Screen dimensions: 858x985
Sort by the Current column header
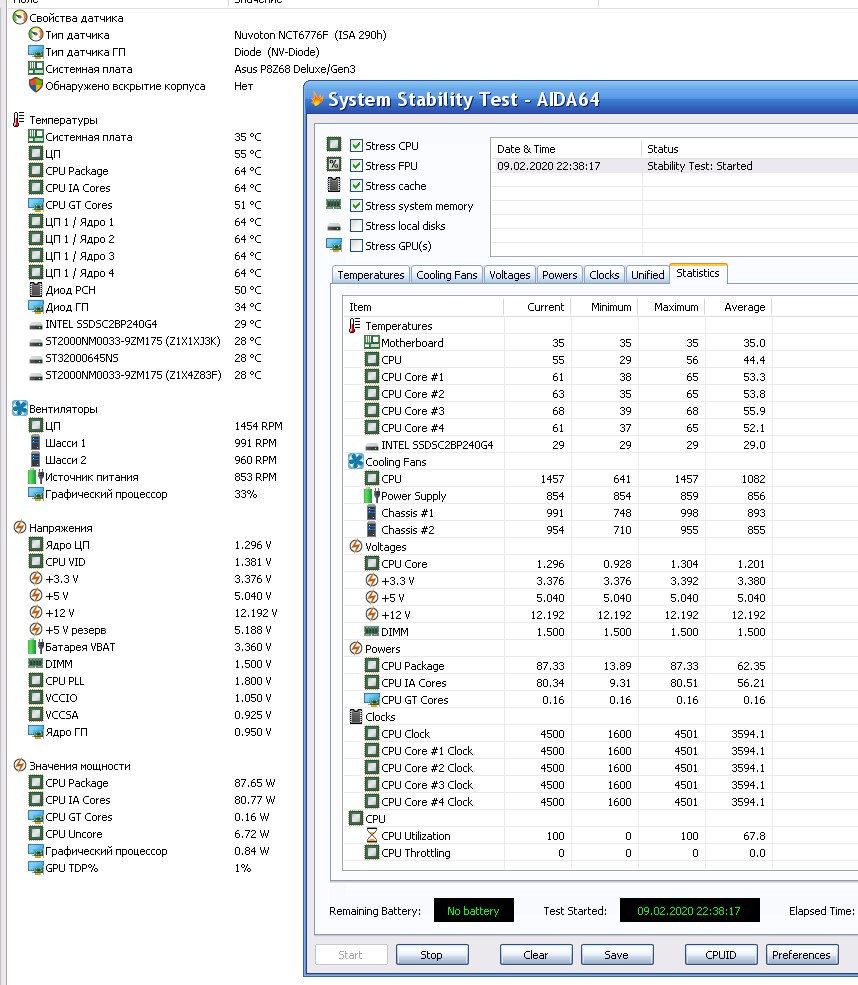click(537, 307)
